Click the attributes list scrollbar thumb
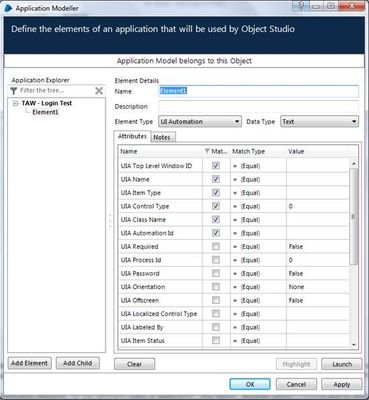Viewport: 369px width, 400px height. click(354, 217)
